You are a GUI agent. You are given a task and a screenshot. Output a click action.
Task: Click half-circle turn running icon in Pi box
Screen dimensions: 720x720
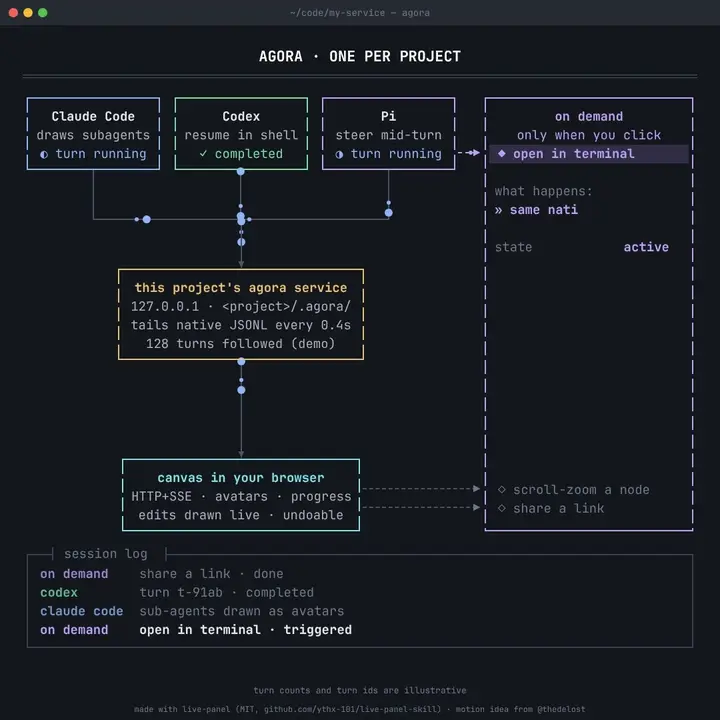pyautogui.click(x=339, y=154)
